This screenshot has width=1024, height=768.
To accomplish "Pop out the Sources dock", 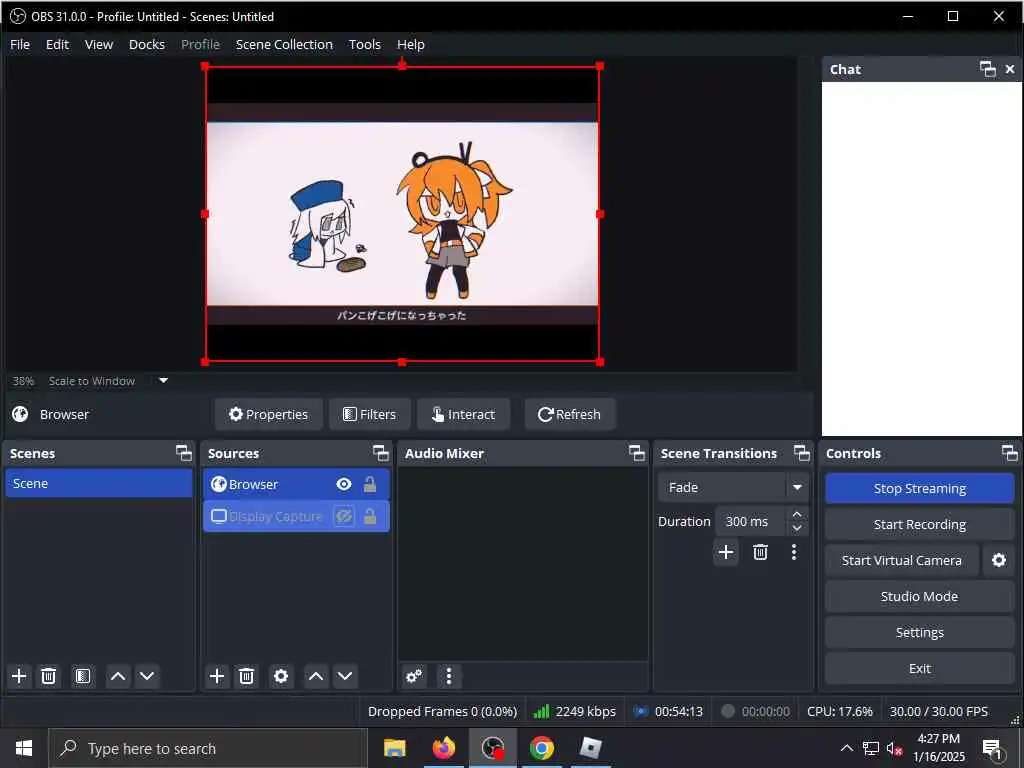I will (x=381, y=453).
